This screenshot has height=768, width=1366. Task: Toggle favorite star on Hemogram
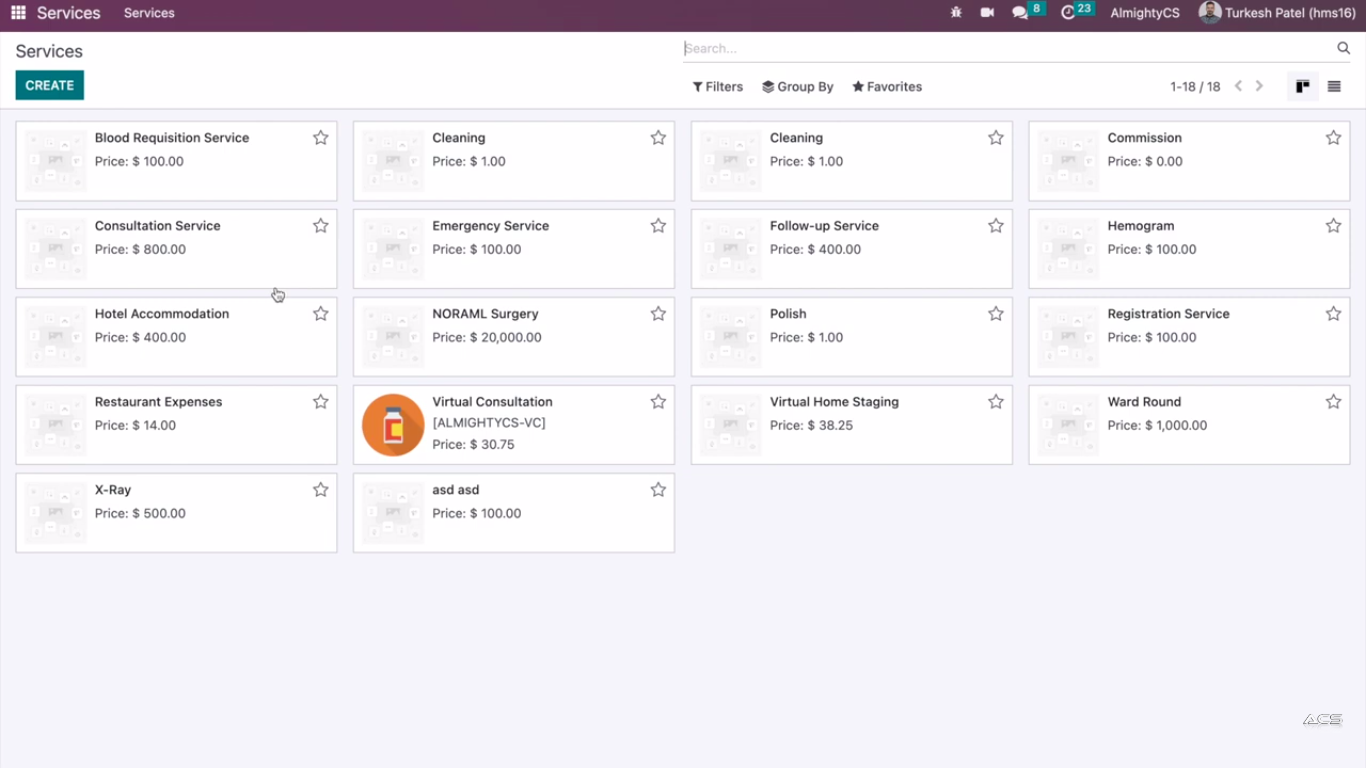(x=1333, y=226)
